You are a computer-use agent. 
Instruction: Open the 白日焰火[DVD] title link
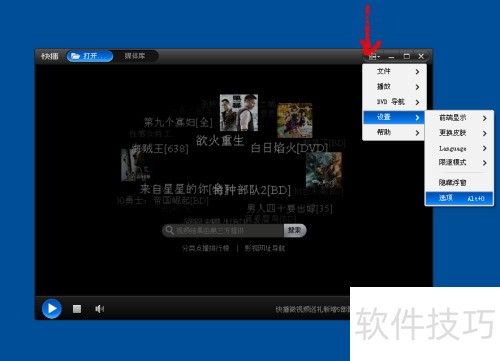pos(290,148)
